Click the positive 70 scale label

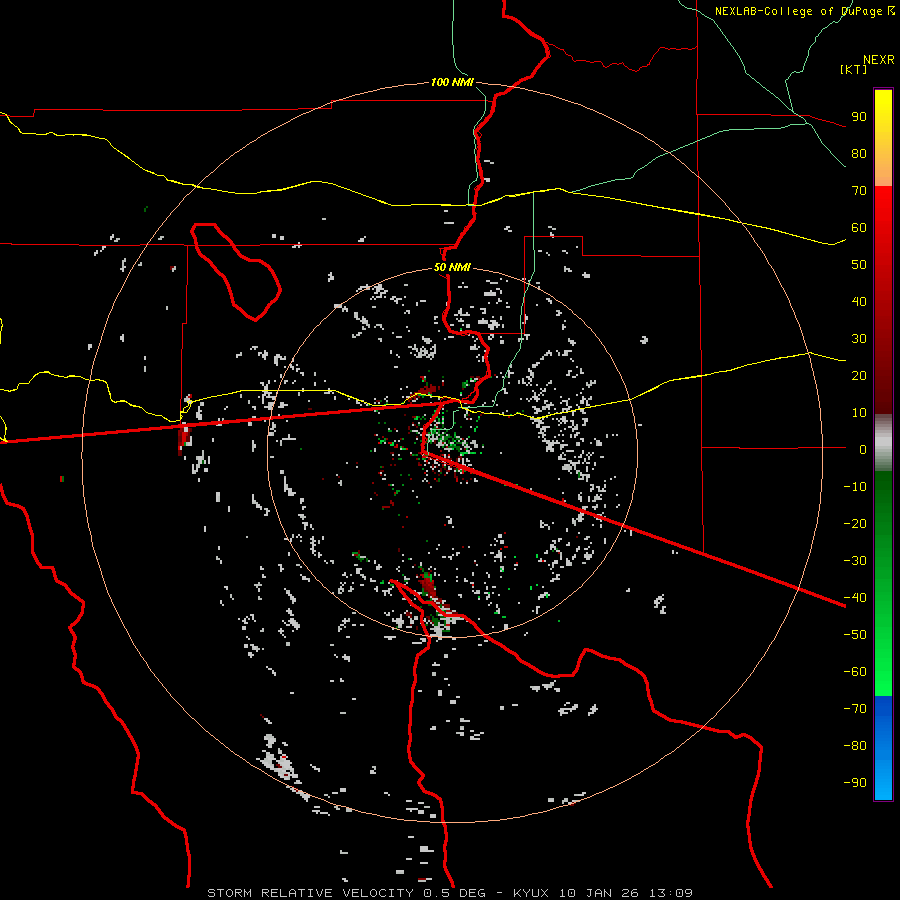[x=859, y=191]
